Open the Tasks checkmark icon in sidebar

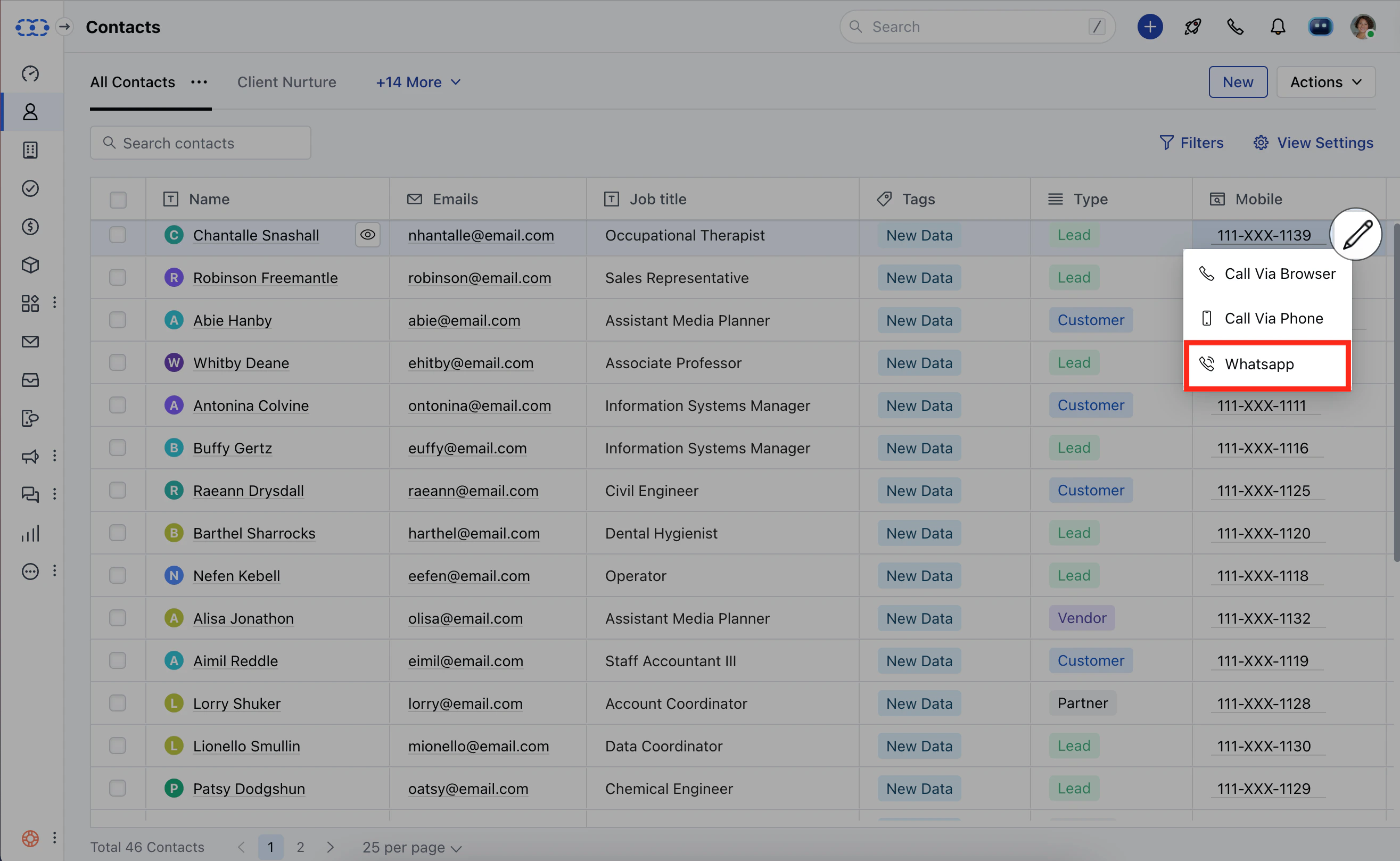click(30, 188)
